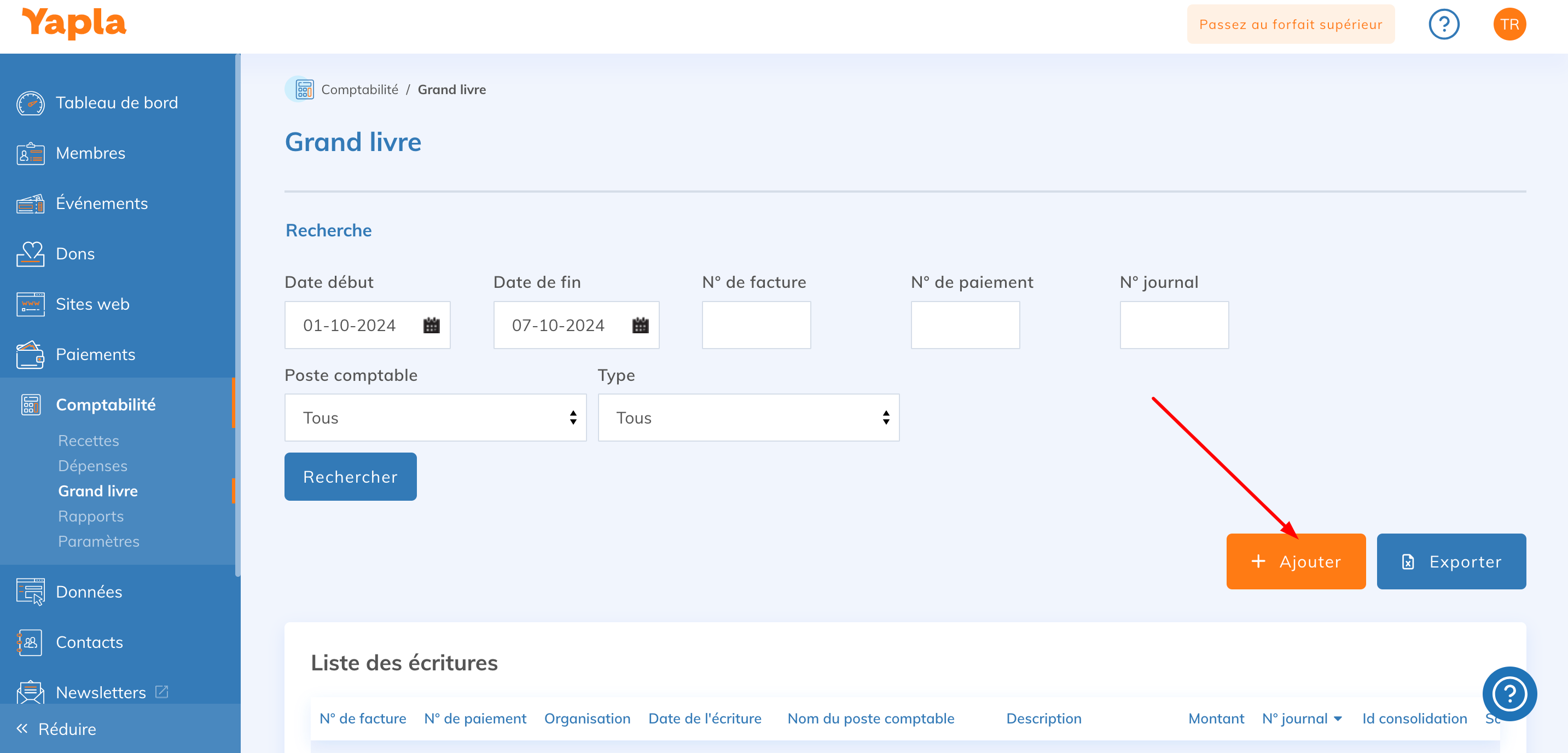Click the help question mark in header
Screen dimensions: 1568x753
click(x=1443, y=24)
